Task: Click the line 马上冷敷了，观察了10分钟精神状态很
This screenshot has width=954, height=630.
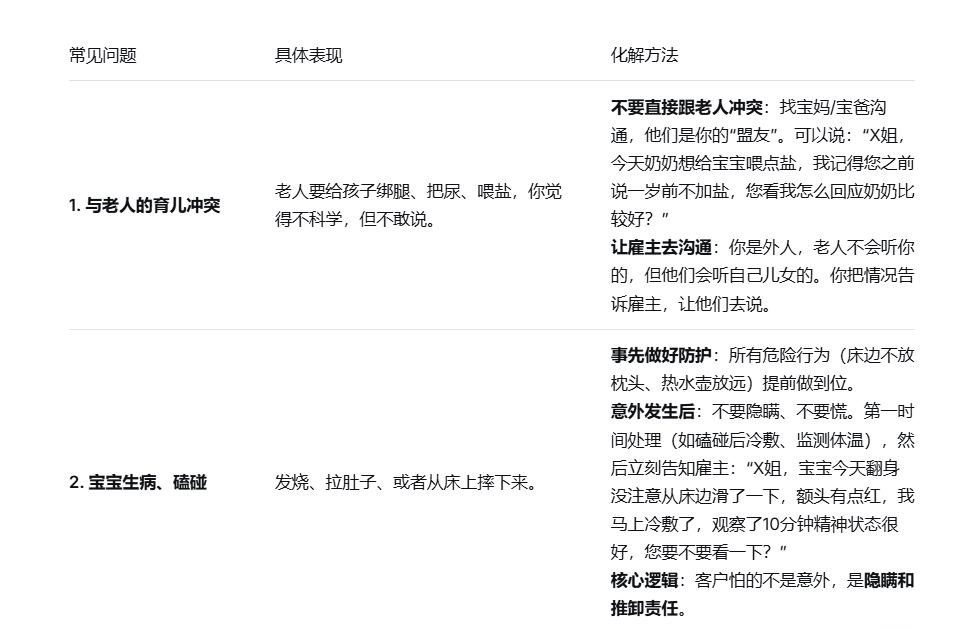Action: point(754,524)
